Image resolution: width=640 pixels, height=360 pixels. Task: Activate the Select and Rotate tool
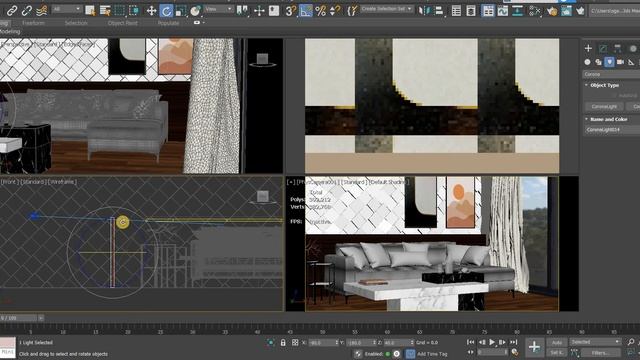(x=166, y=11)
